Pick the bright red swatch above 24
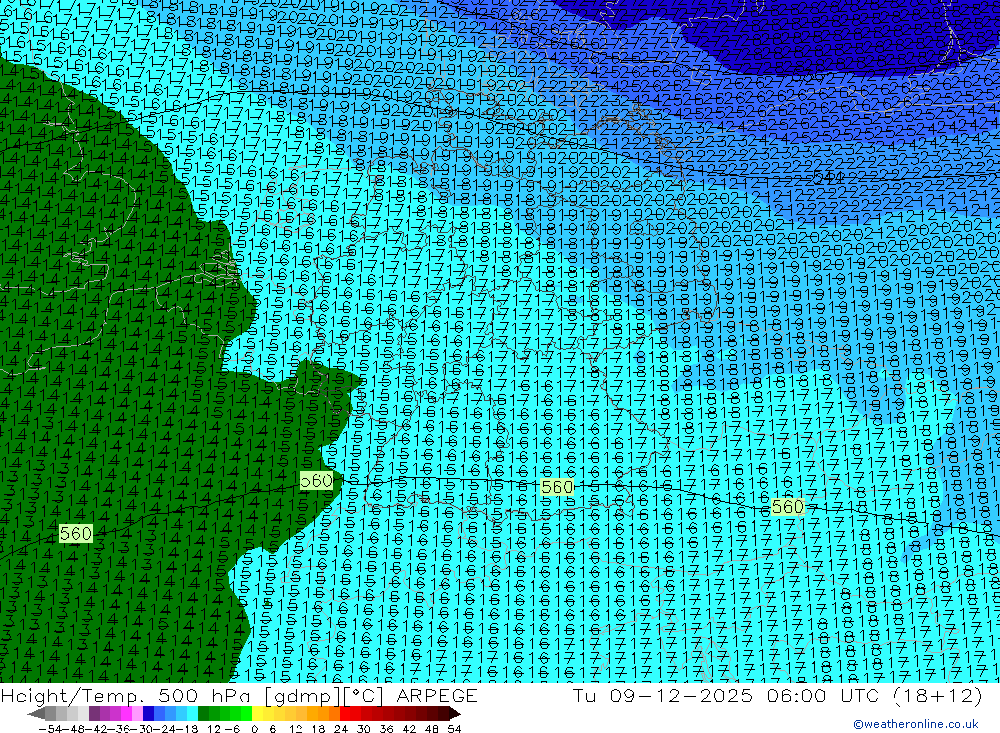Image resolution: width=1000 pixels, height=733 pixels. click(x=347, y=713)
